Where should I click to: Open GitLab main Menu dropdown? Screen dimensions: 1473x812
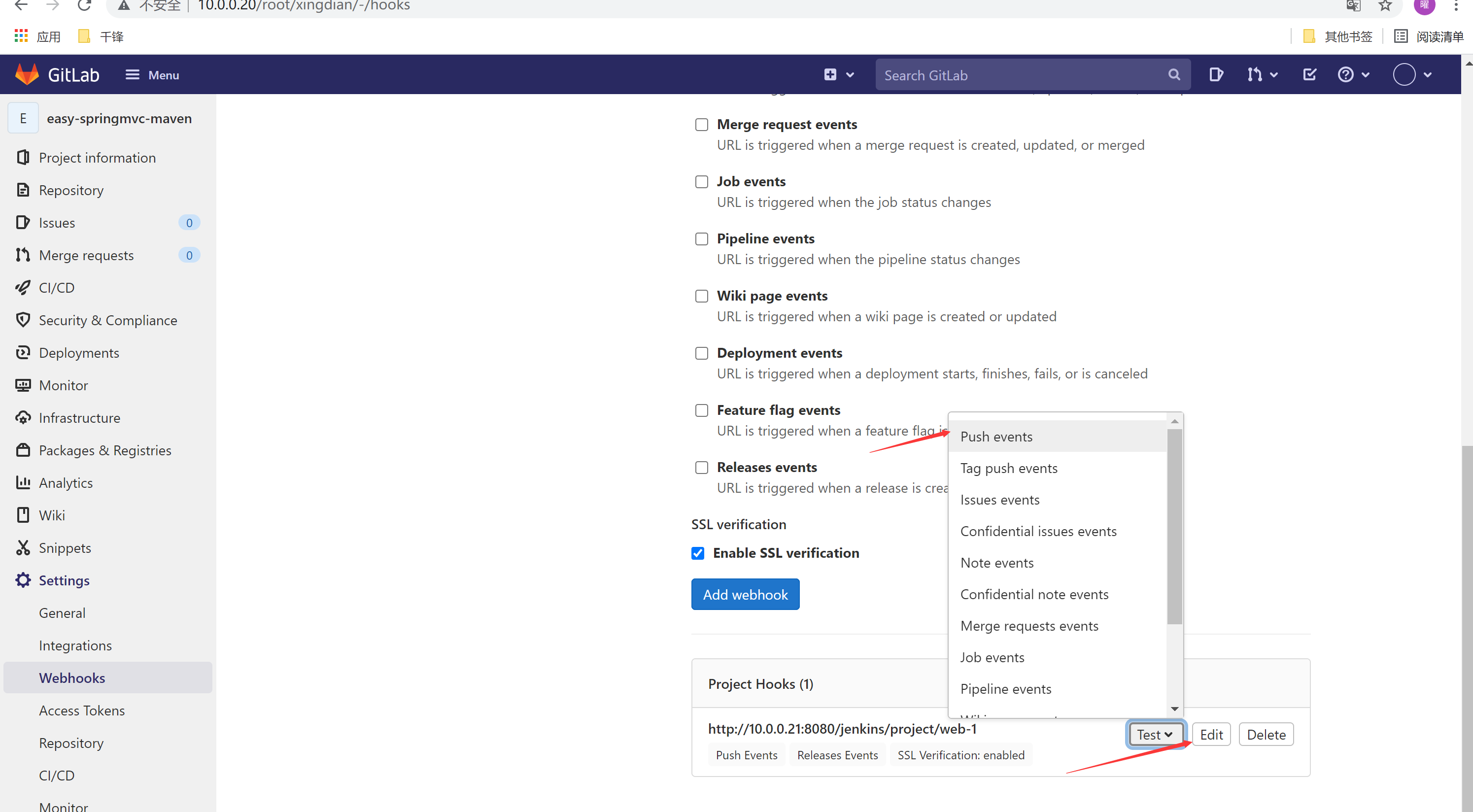(151, 74)
